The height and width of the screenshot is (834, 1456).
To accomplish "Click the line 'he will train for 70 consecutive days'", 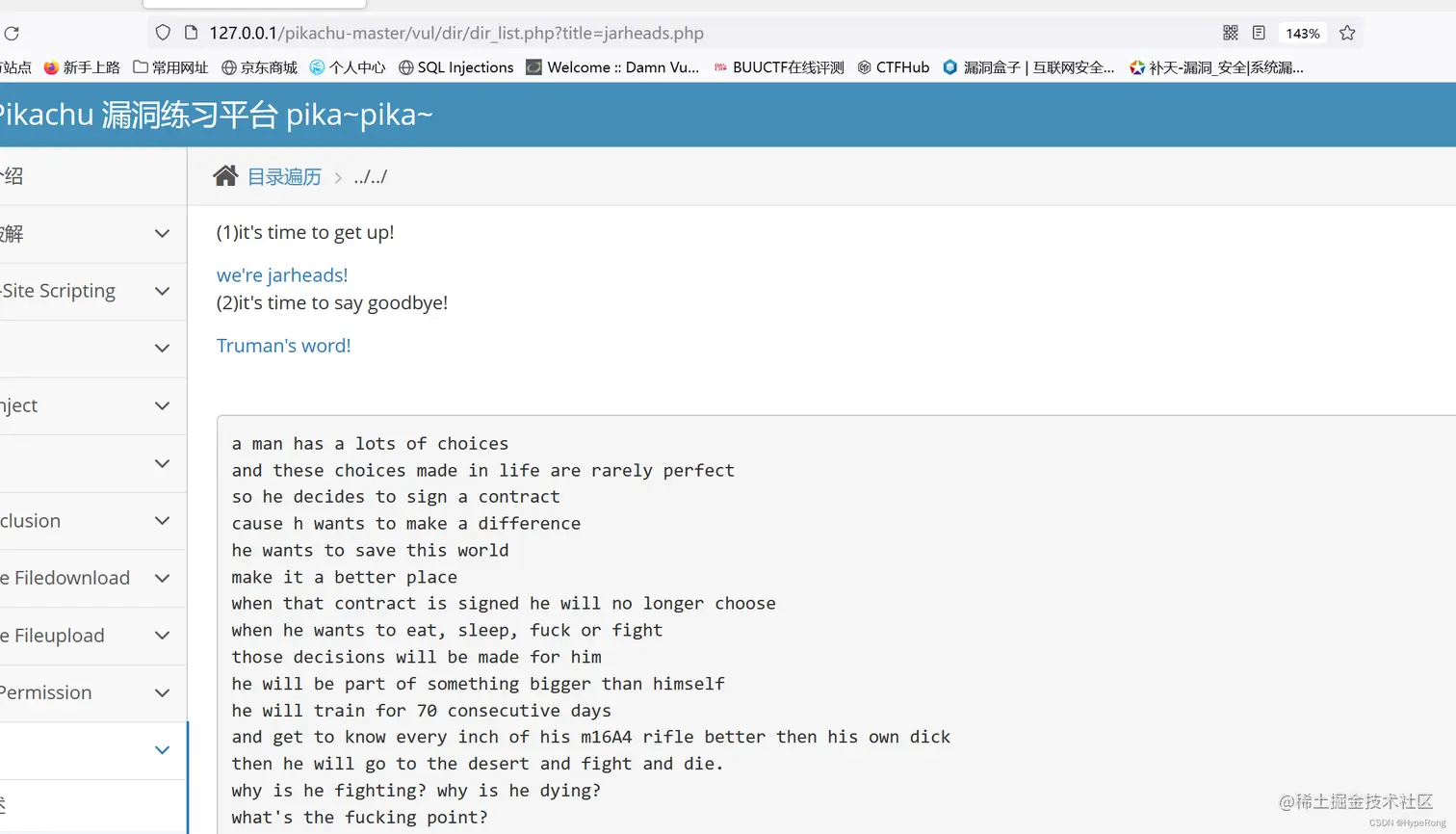I will [x=422, y=711].
